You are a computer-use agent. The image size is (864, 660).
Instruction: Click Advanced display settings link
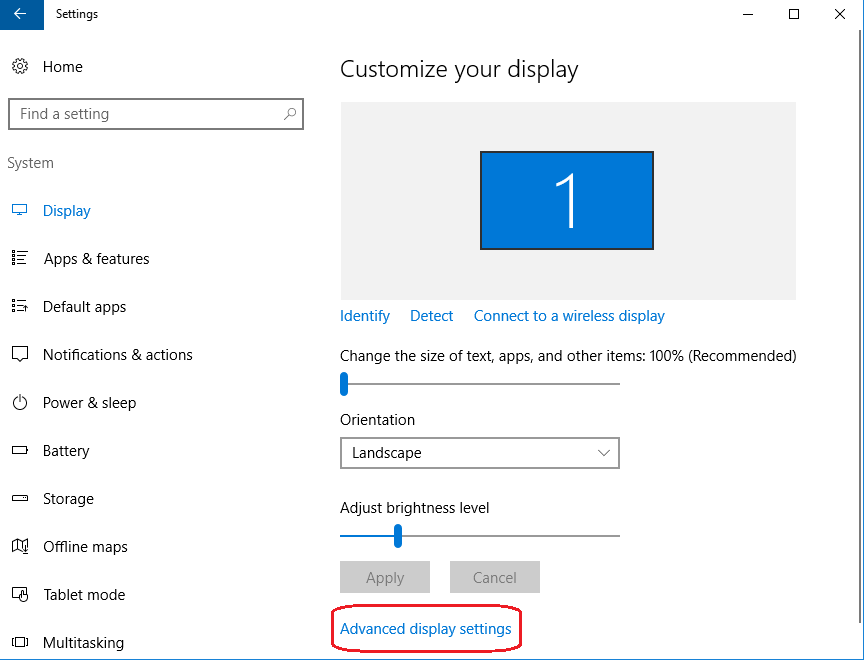pyautogui.click(x=426, y=629)
